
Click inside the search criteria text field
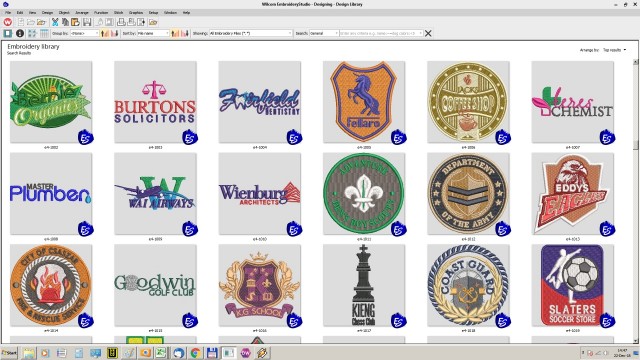381,33
